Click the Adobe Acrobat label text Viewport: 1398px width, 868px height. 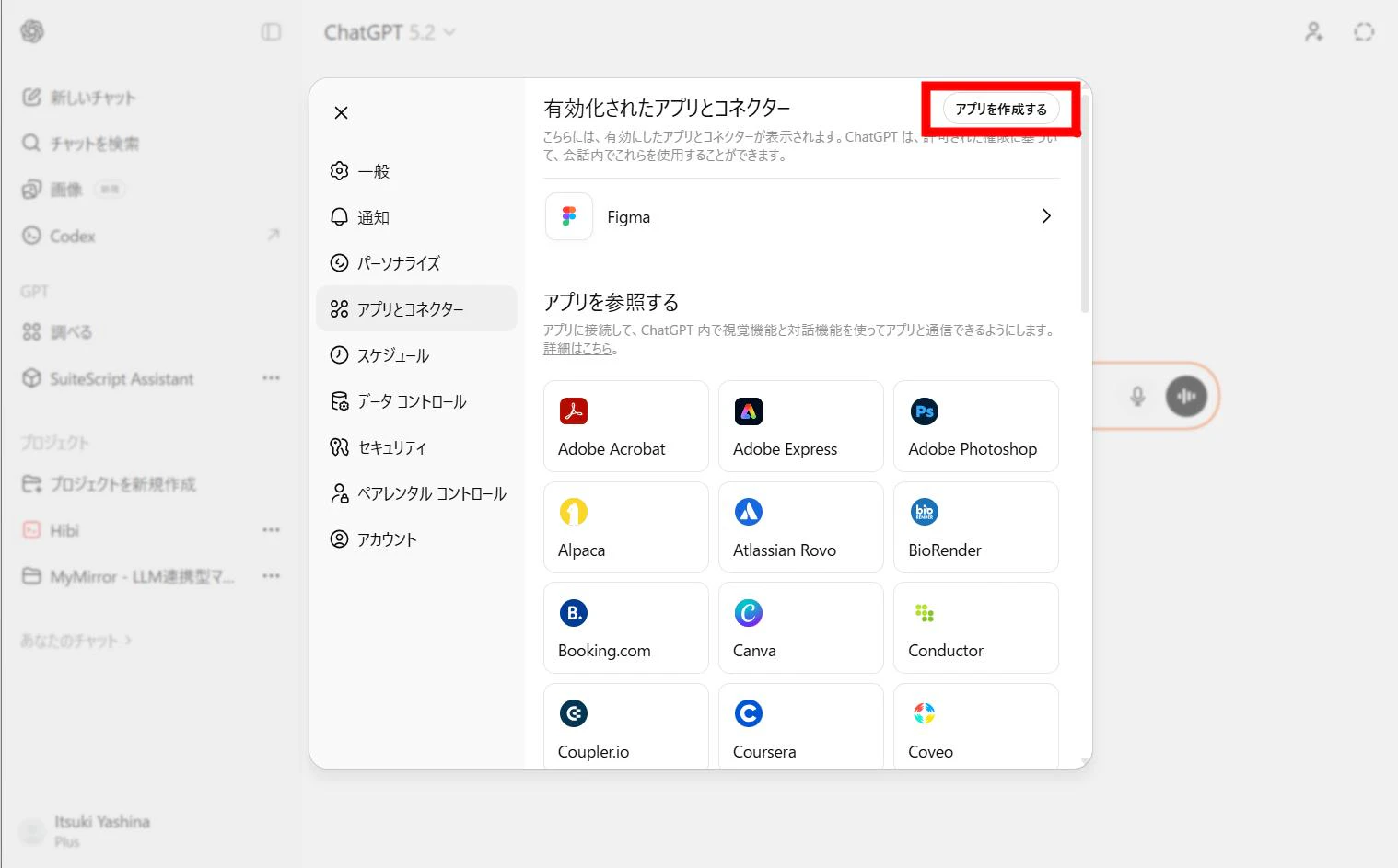click(x=612, y=449)
